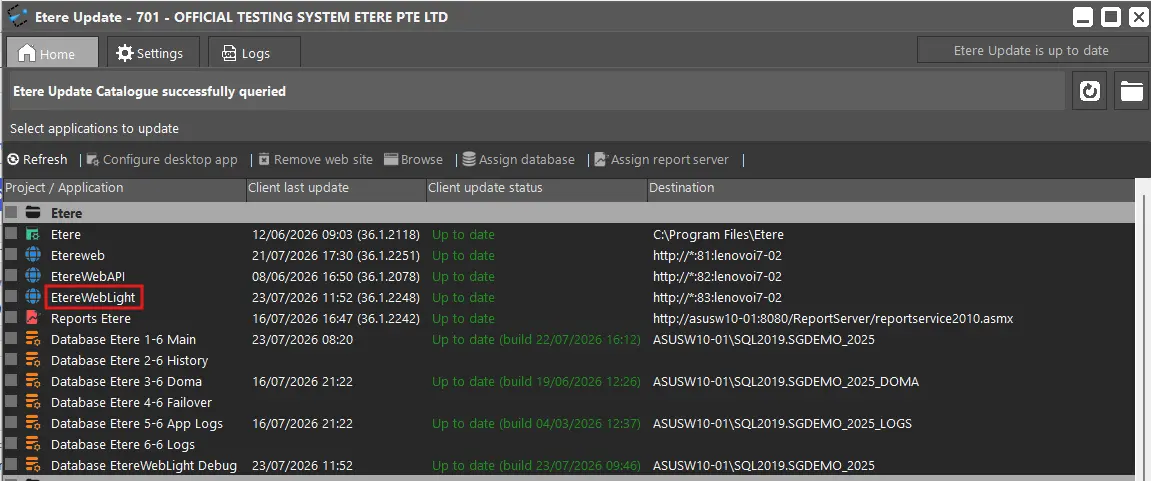Click the Database Etere 5-6 App Logs icon
The image size is (1151, 481).
click(x=32, y=424)
